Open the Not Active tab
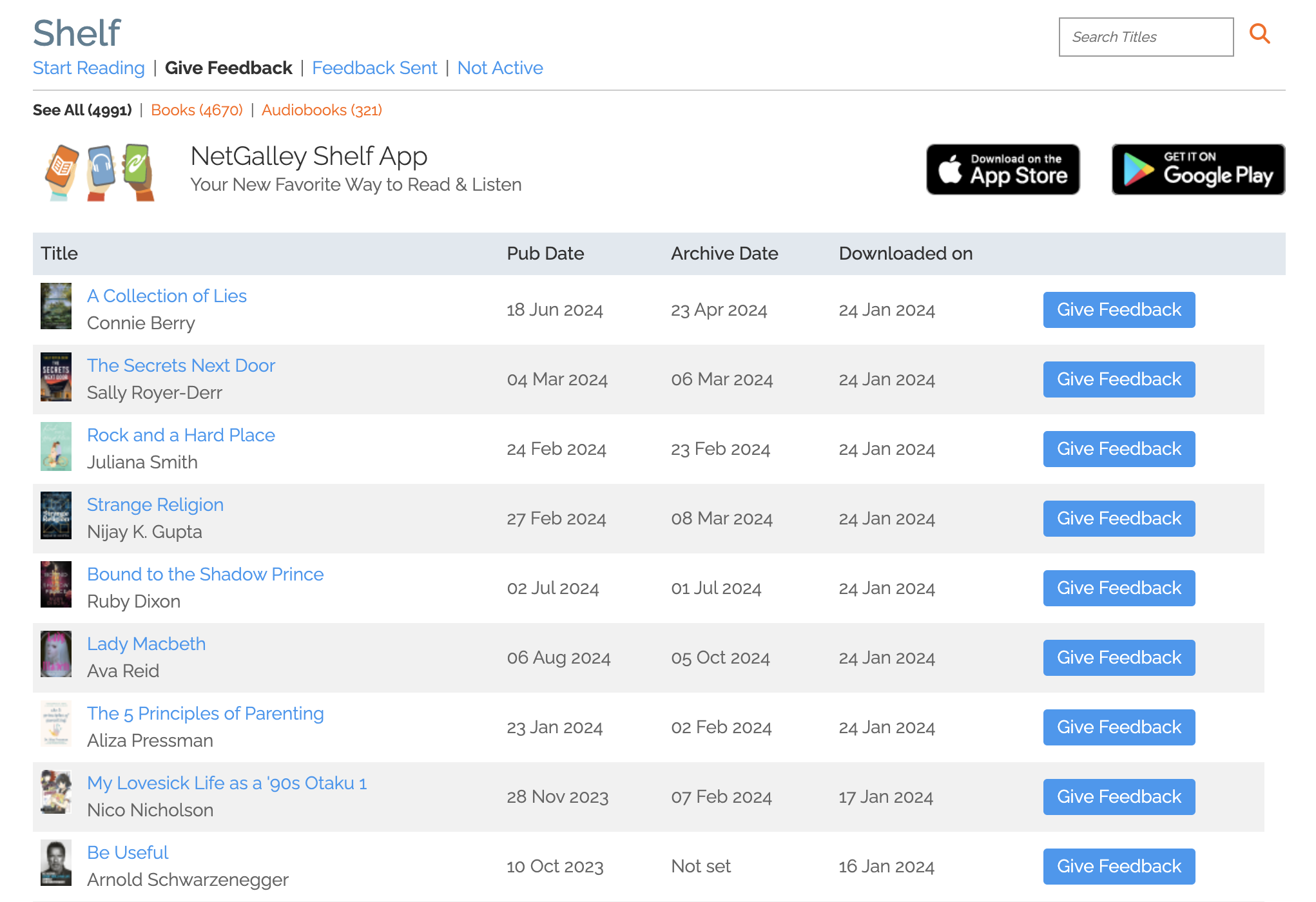 point(500,68)
